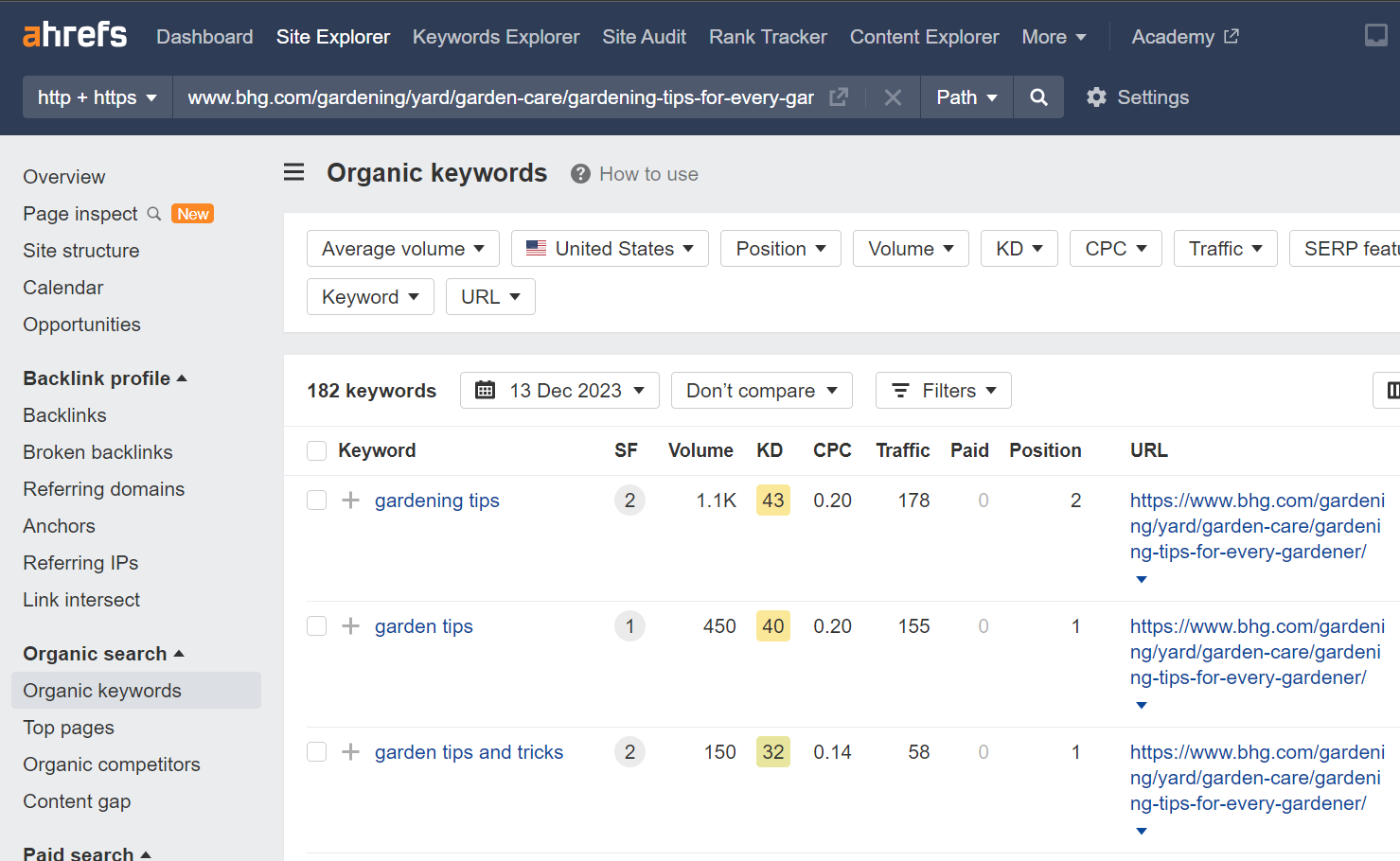
Task: Open the CPC filter dropdown
Action: tap(1116, 249)
